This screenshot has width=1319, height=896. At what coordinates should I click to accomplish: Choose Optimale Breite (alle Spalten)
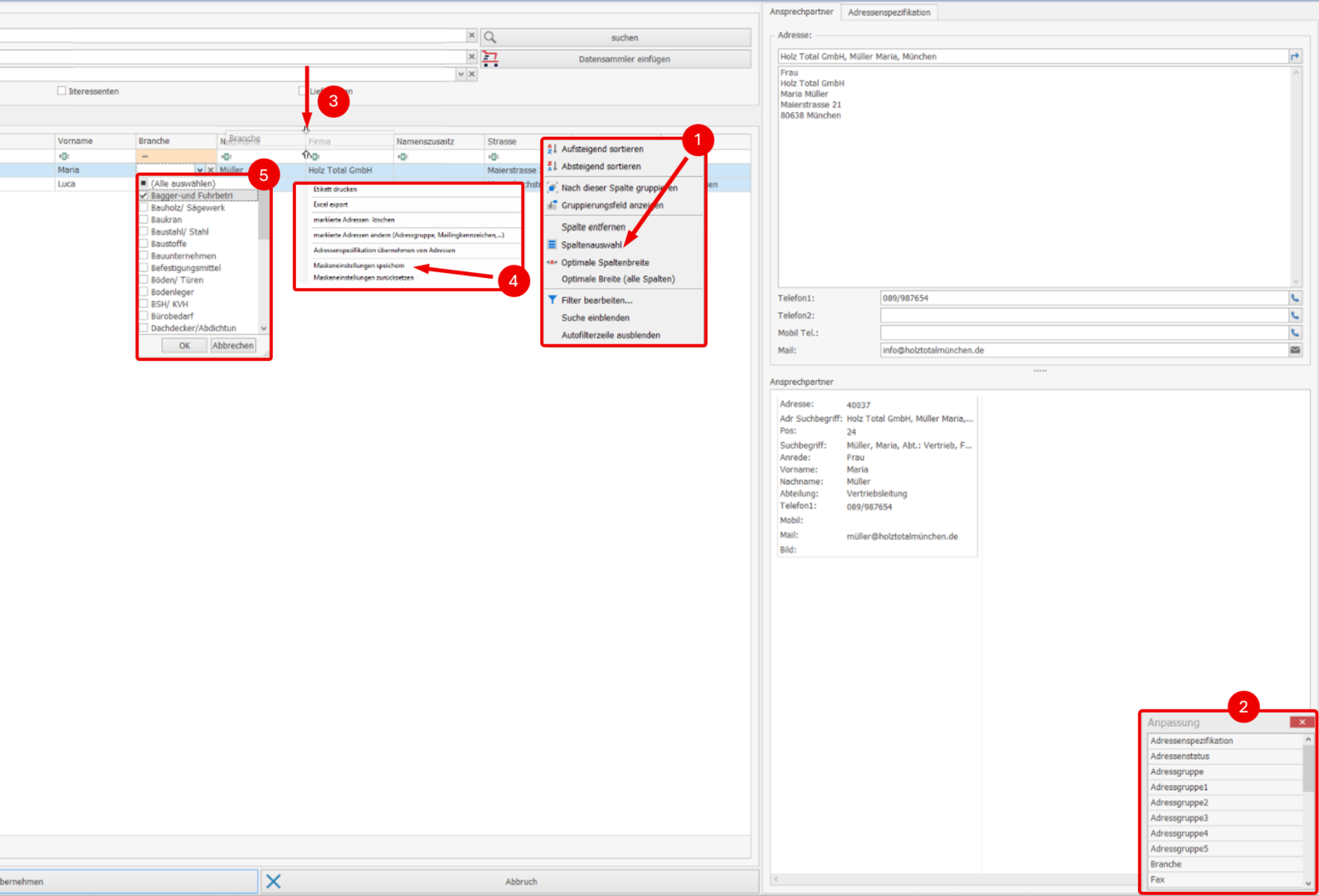[x=618, y=279]
